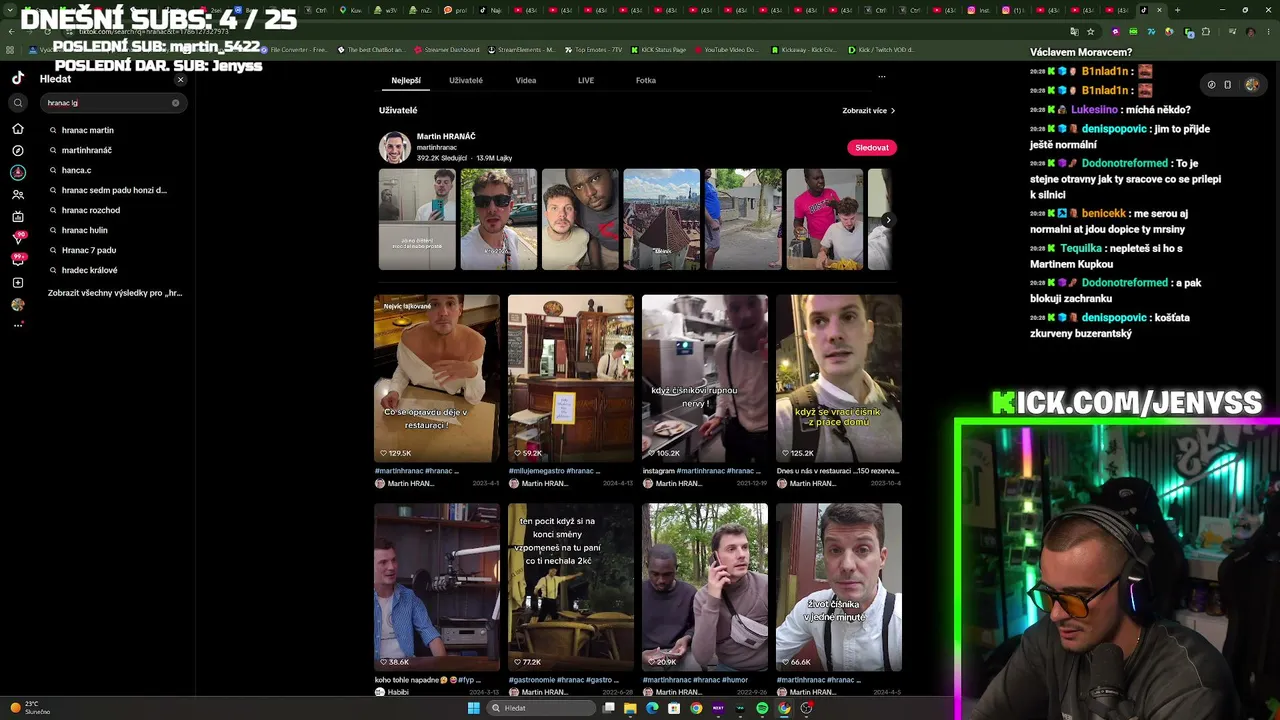Viewport: 1280px width, 720px height.
Task: Click the sidebar search magnifier icon
Action: pos(18,102)
